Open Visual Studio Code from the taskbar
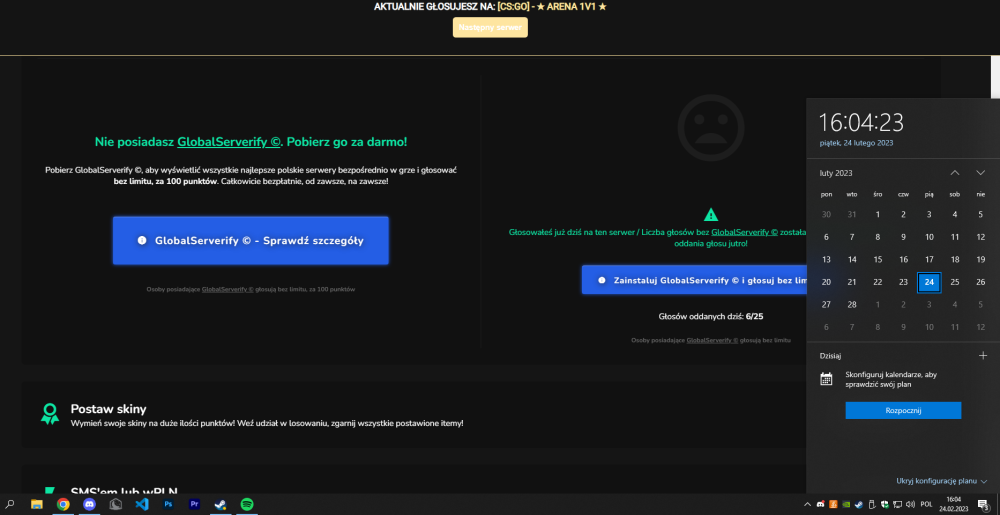 pos(142,504)
